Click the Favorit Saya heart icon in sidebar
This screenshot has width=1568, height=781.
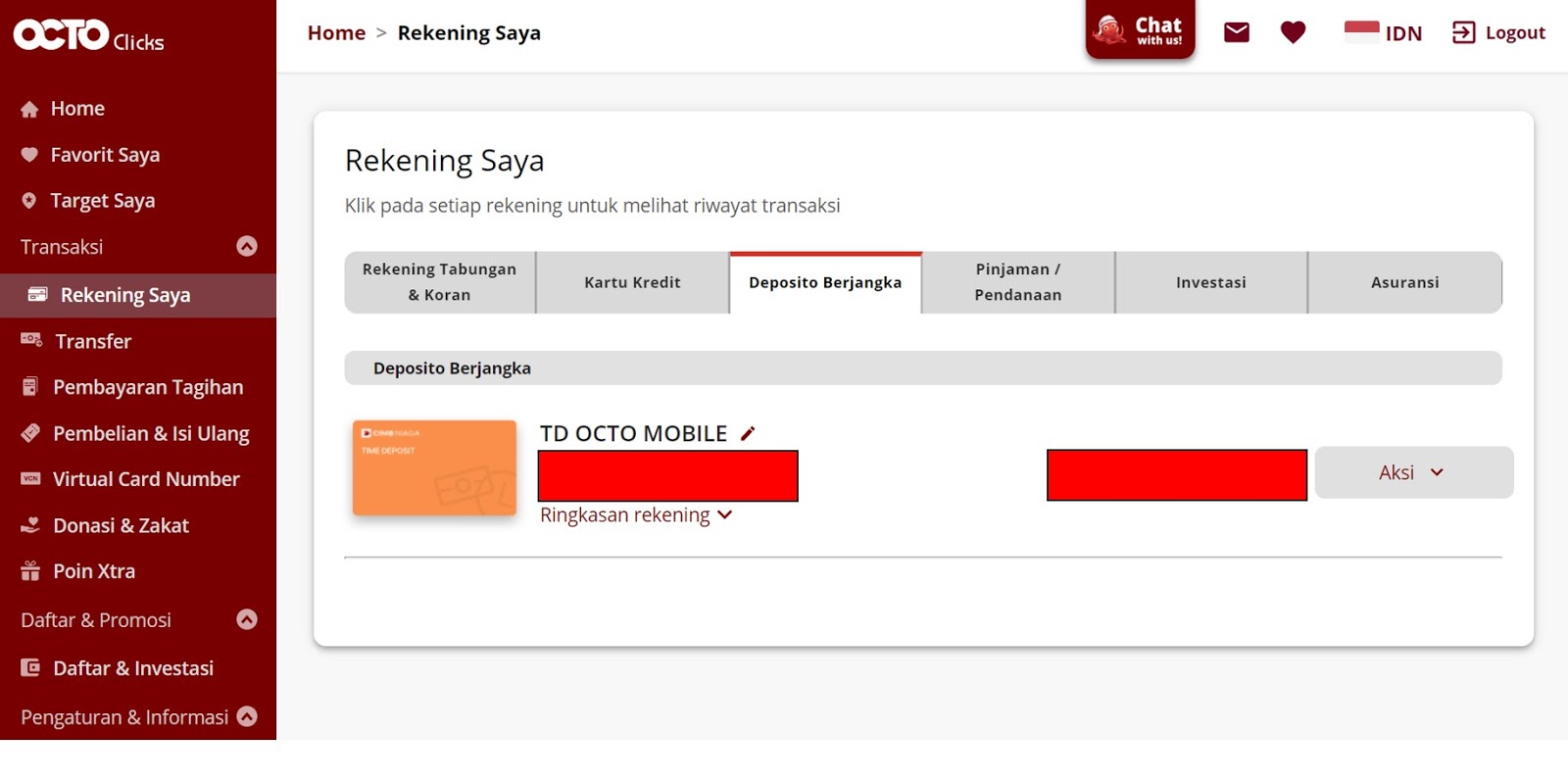pos(29,155)
